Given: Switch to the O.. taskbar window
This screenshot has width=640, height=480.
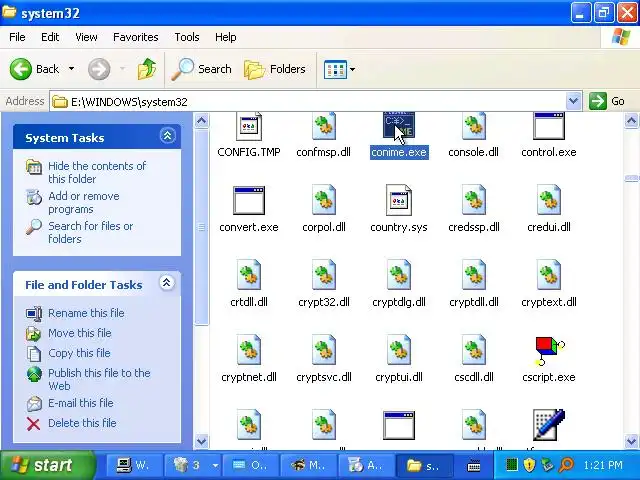Looking at the screenshot, I should click(250, 465).
